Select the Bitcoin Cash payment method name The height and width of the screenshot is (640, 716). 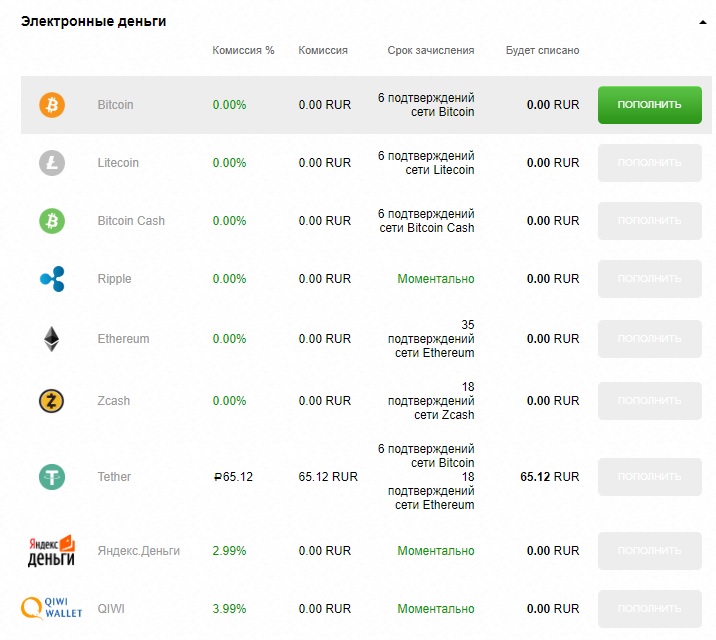[131, 221]
